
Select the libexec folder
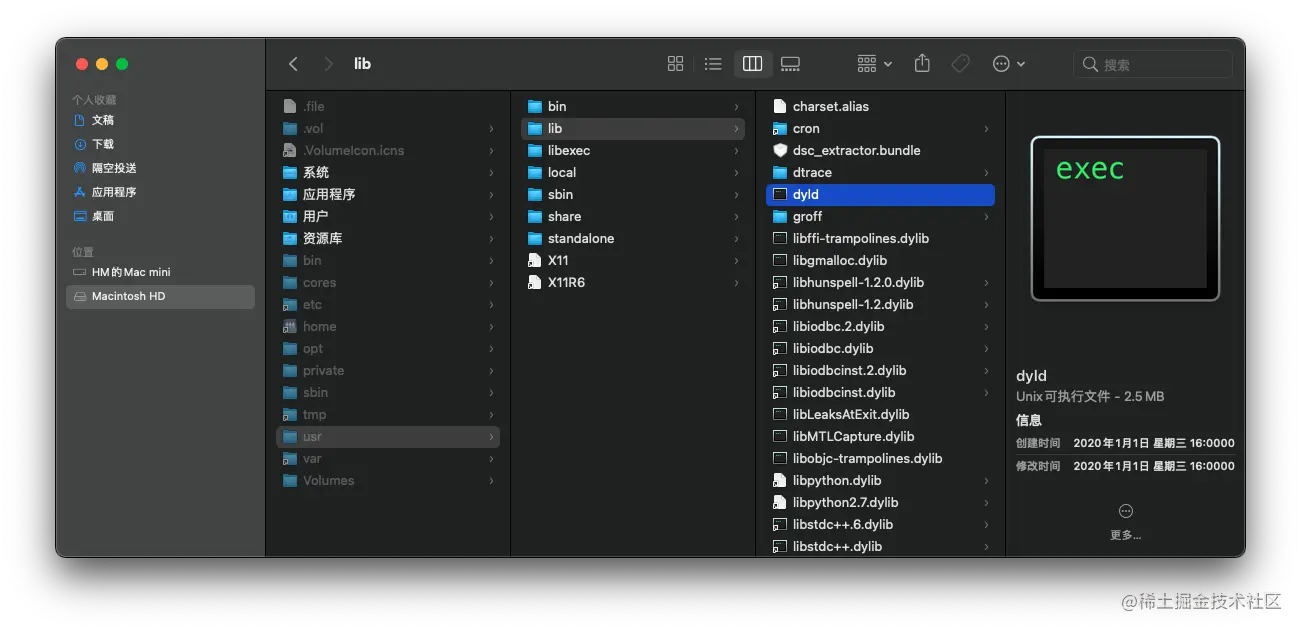point(633,150)
